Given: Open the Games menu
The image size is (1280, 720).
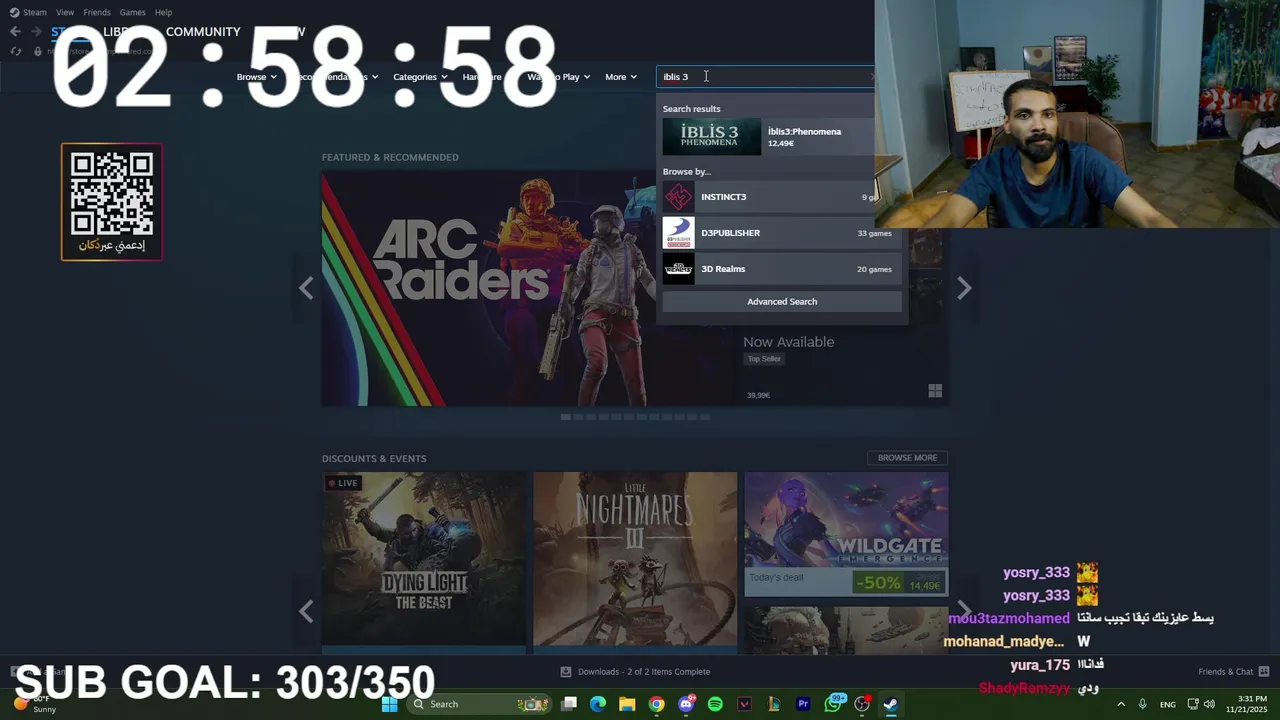Looking at the screenshot, I should pyautogui.click(x=132, y=12).
